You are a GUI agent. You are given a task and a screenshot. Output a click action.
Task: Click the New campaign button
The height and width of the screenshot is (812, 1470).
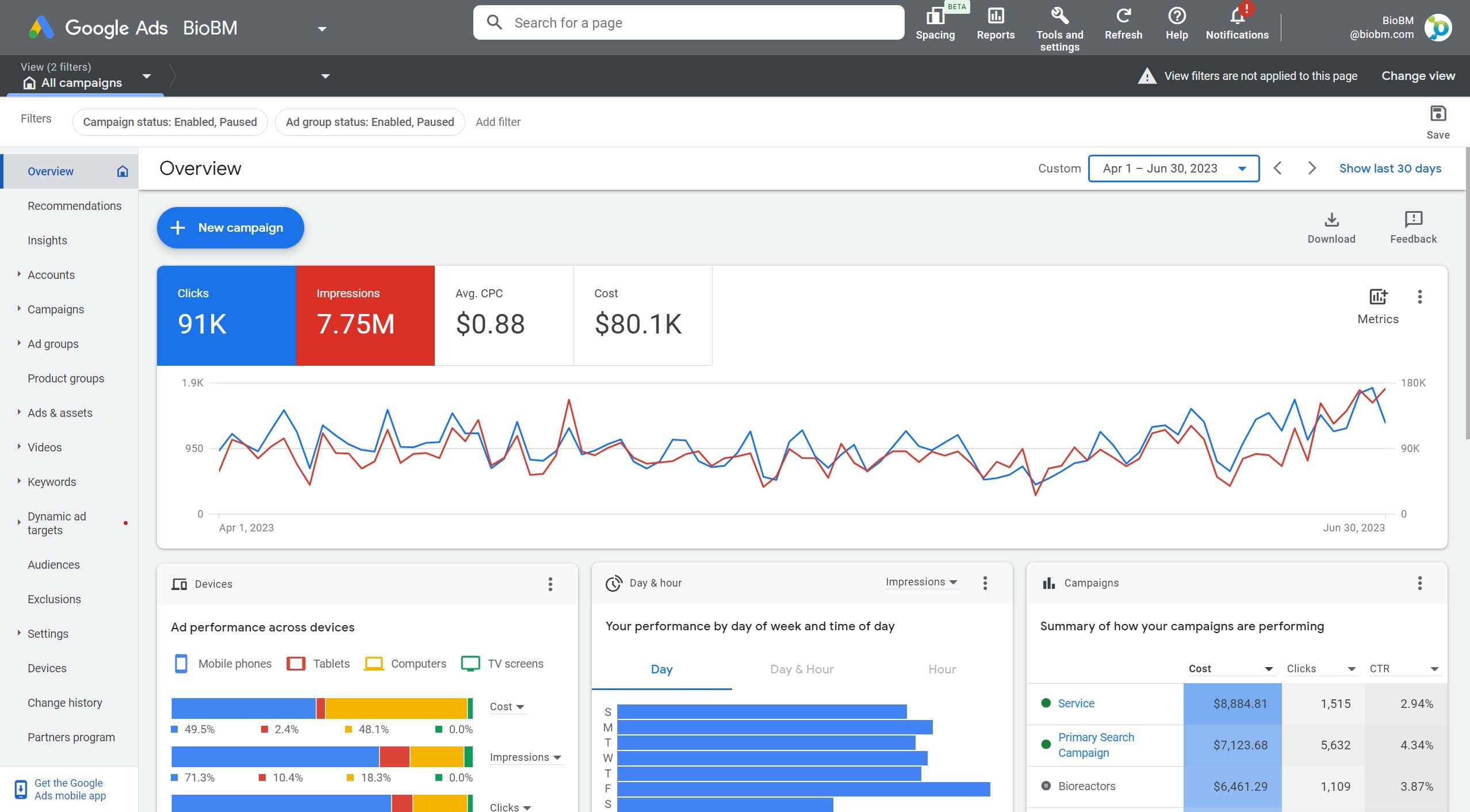coord(230,228)
